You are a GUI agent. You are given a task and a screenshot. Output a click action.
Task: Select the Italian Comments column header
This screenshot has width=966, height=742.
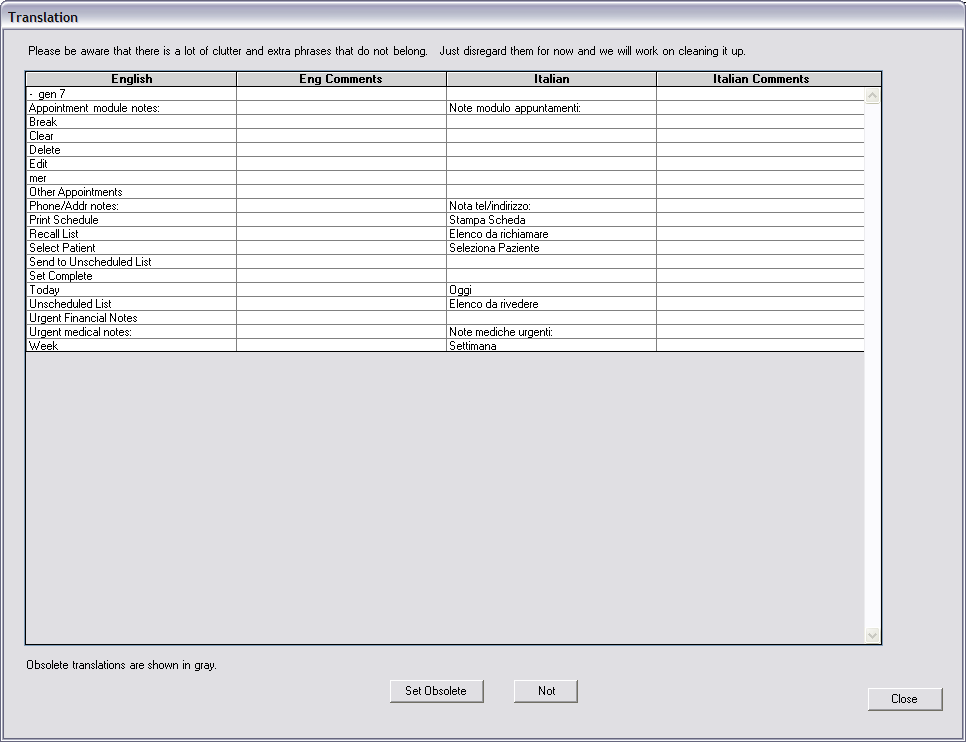769,79
